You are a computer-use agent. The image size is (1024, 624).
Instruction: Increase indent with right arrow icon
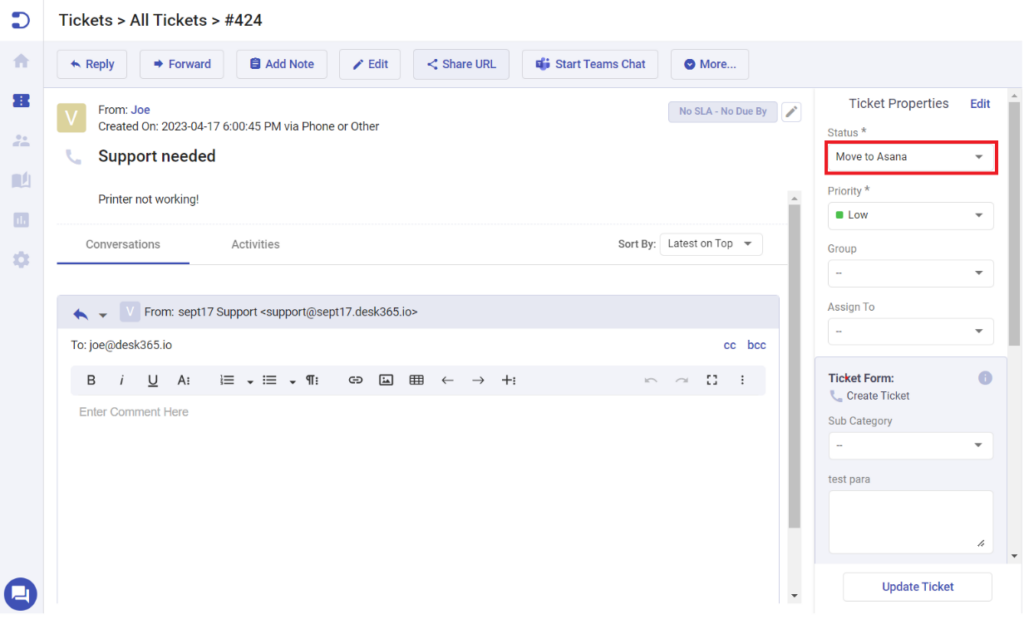click(478, 380)
